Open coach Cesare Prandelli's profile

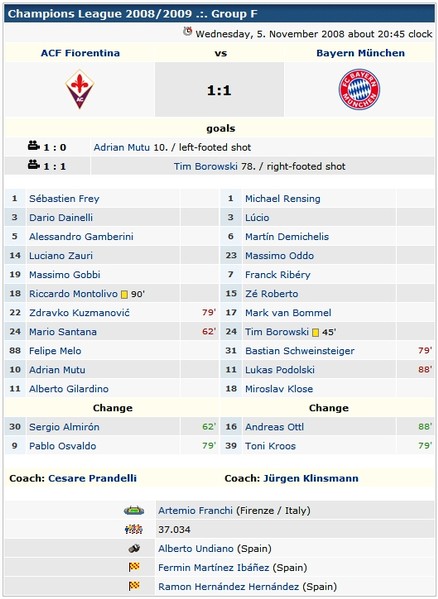pos(92,478)
